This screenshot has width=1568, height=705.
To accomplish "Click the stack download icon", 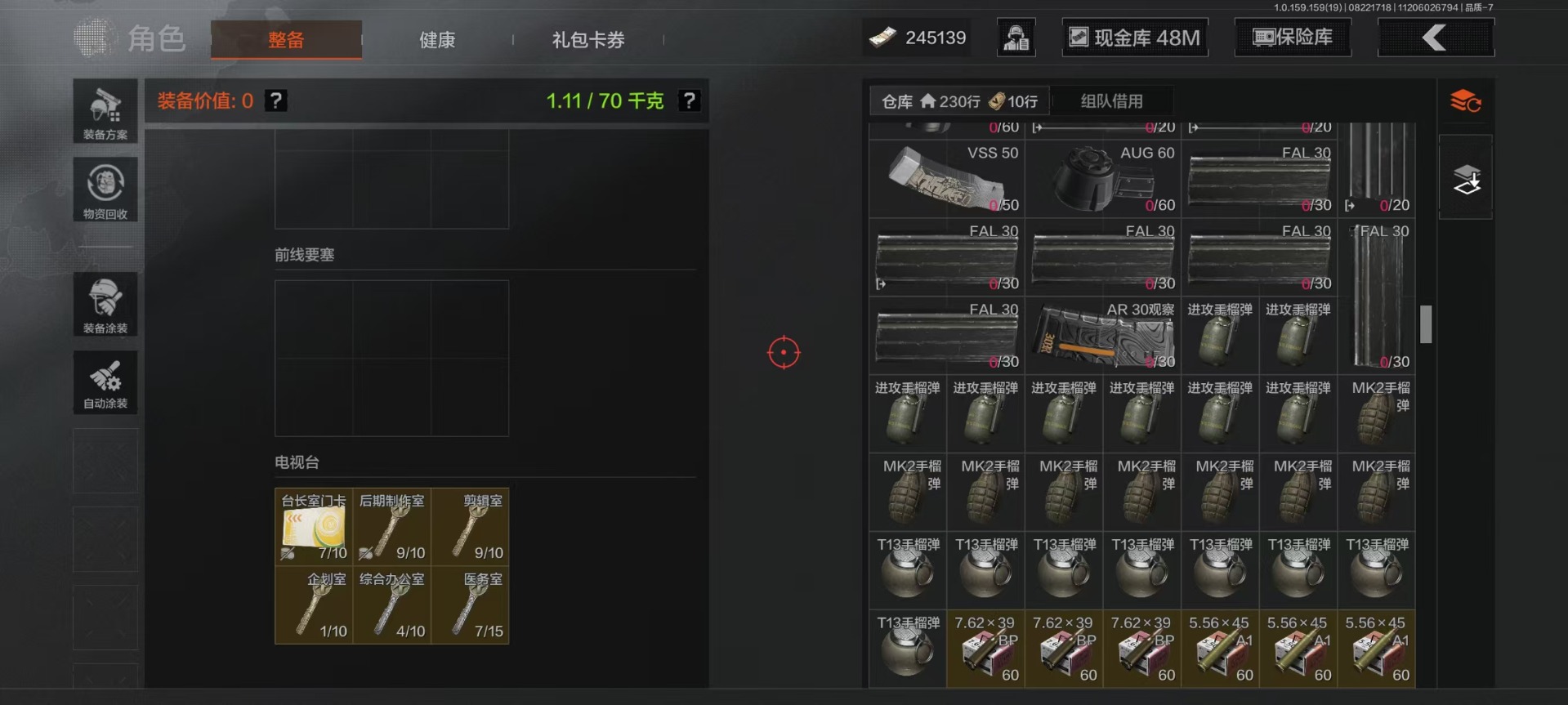I will [x=1466, y=179].
